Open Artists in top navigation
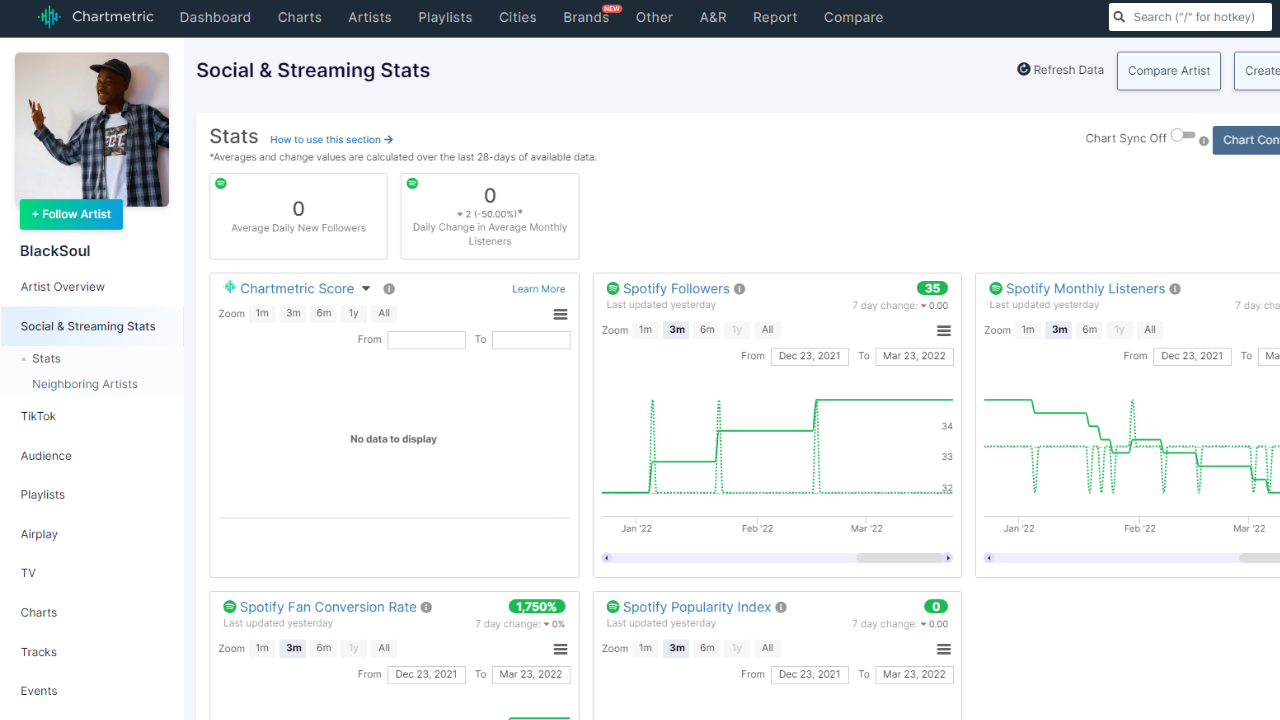This screenshot has width=1280, height=720. point(370,17)
